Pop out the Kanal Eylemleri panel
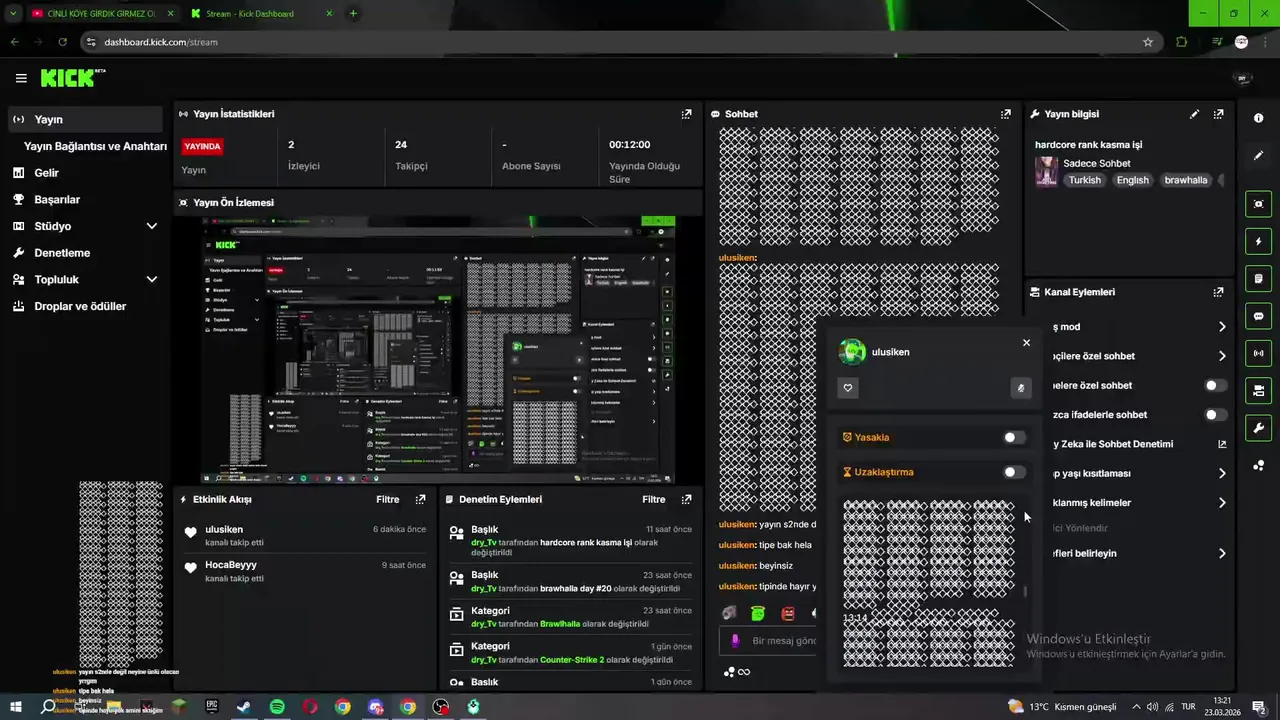The image size is (1280, 720). pyautogui.click(x=1218, y=292)
